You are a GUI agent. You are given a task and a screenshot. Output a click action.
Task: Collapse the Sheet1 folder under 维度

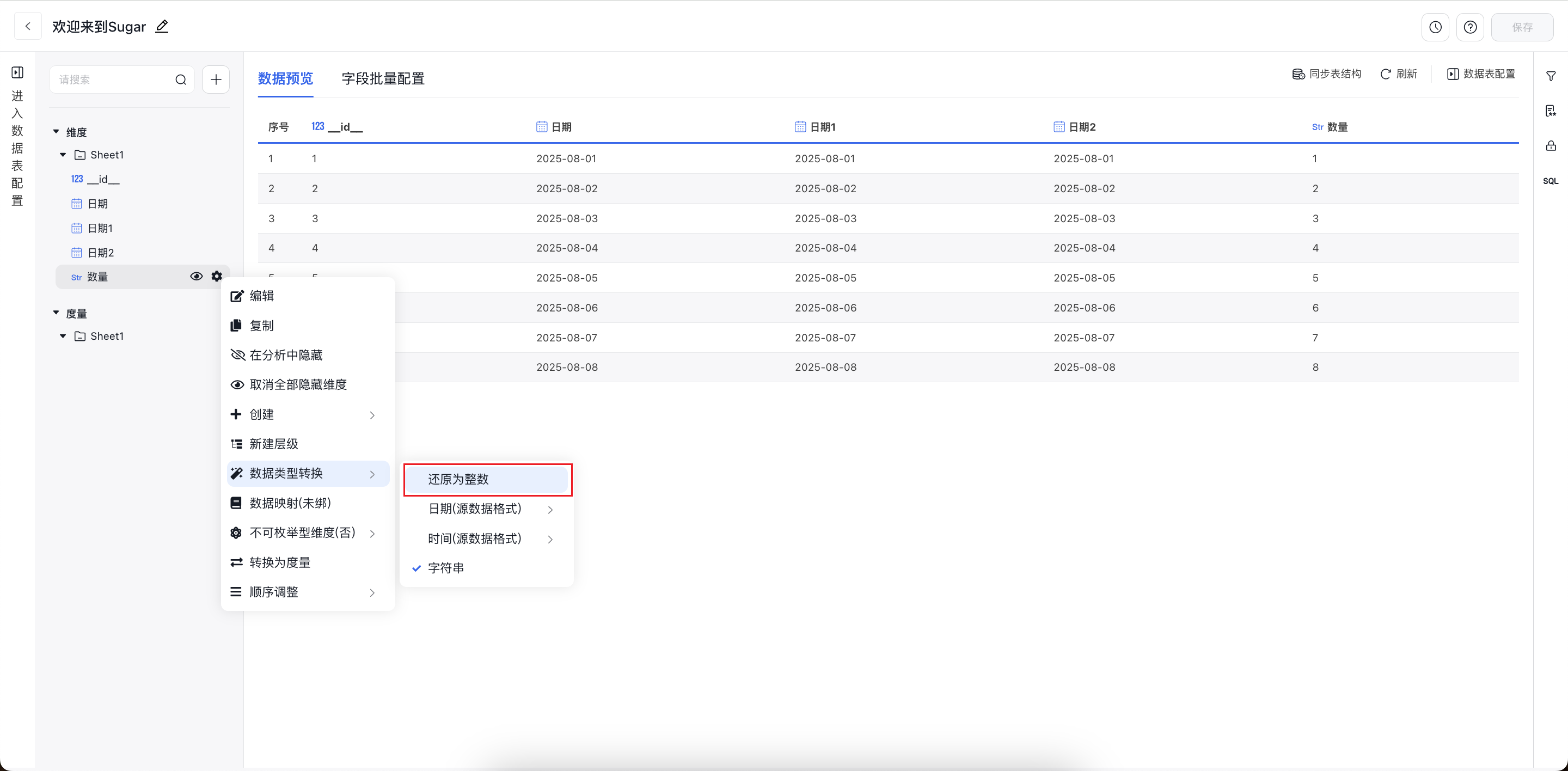click(x=63, y=155)
